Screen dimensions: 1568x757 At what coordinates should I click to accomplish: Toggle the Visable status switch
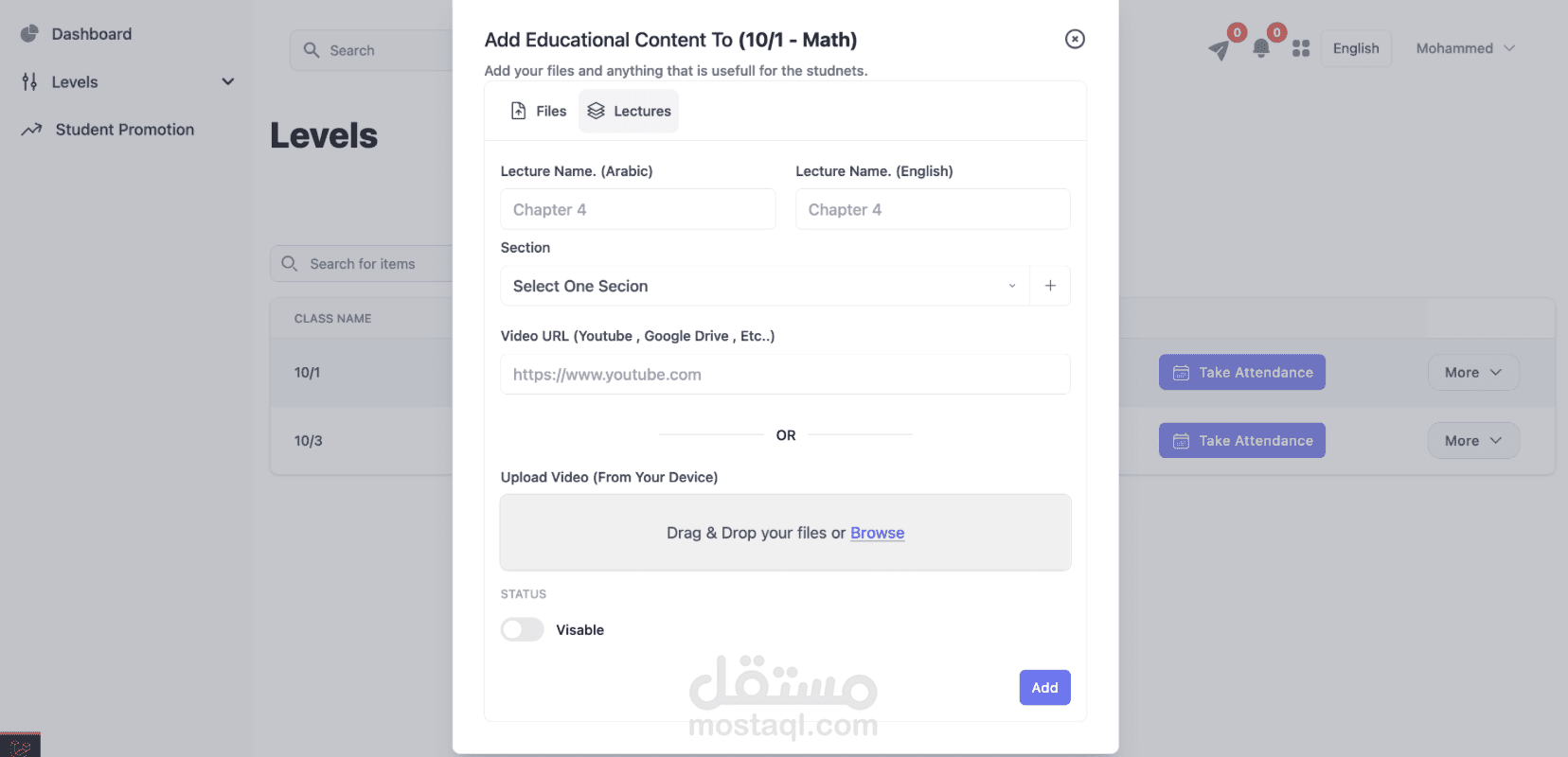click(x=523, y=629)
